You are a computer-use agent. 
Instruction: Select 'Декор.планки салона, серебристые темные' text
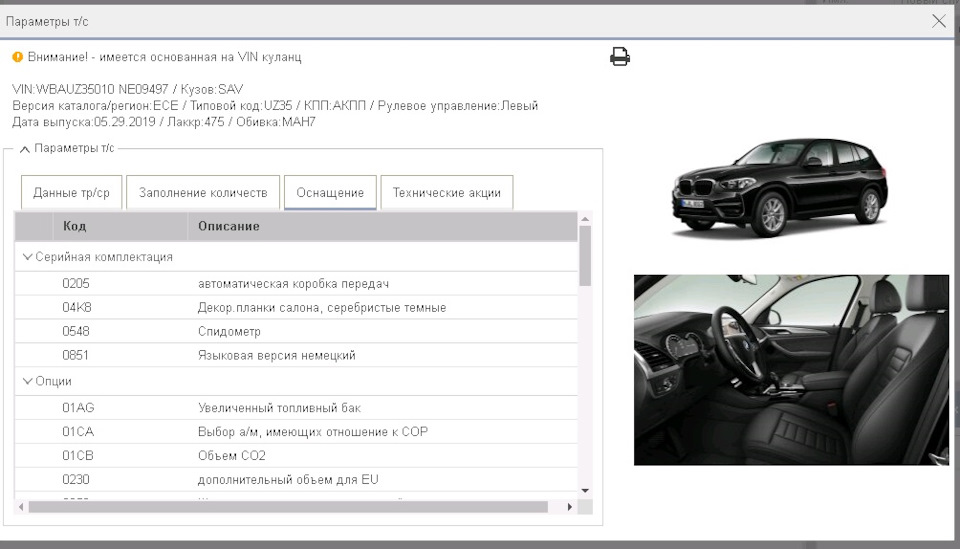(x=322, y=307)
